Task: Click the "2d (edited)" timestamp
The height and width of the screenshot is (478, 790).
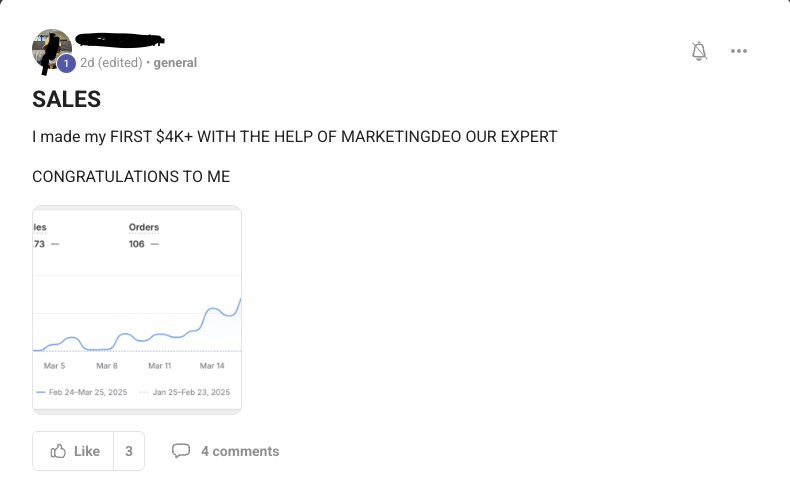Action: tap(111, 63)
